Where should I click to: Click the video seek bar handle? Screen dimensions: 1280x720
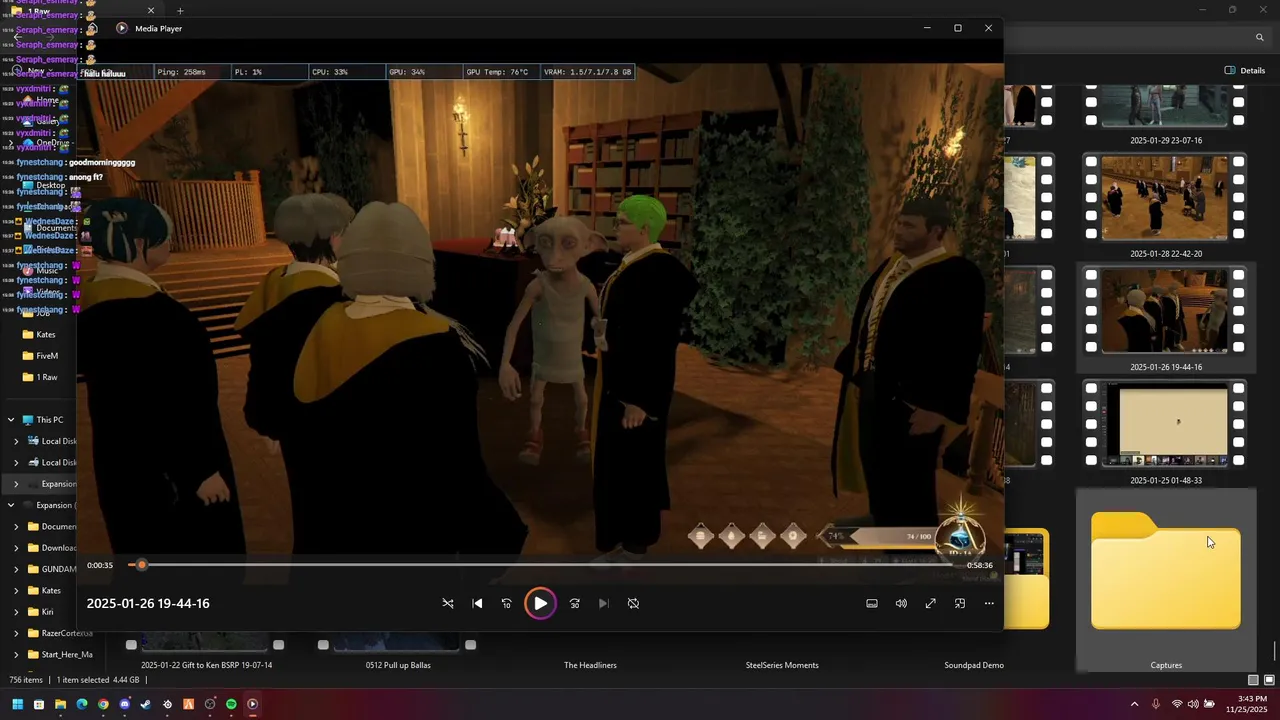(142, 565)
